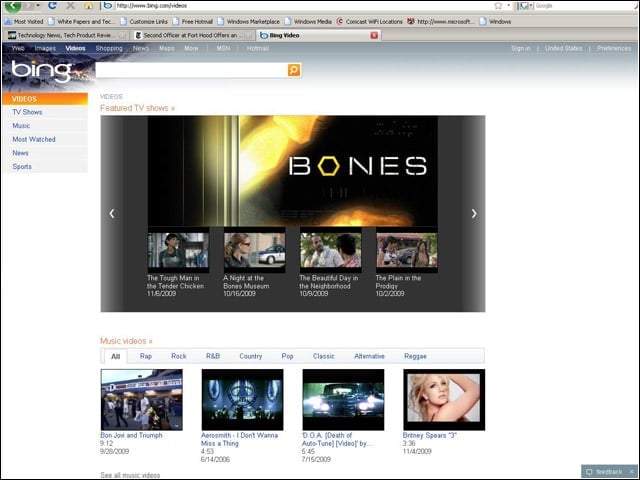
Task: Open Music videos heading link
Action: coord(126,341)
